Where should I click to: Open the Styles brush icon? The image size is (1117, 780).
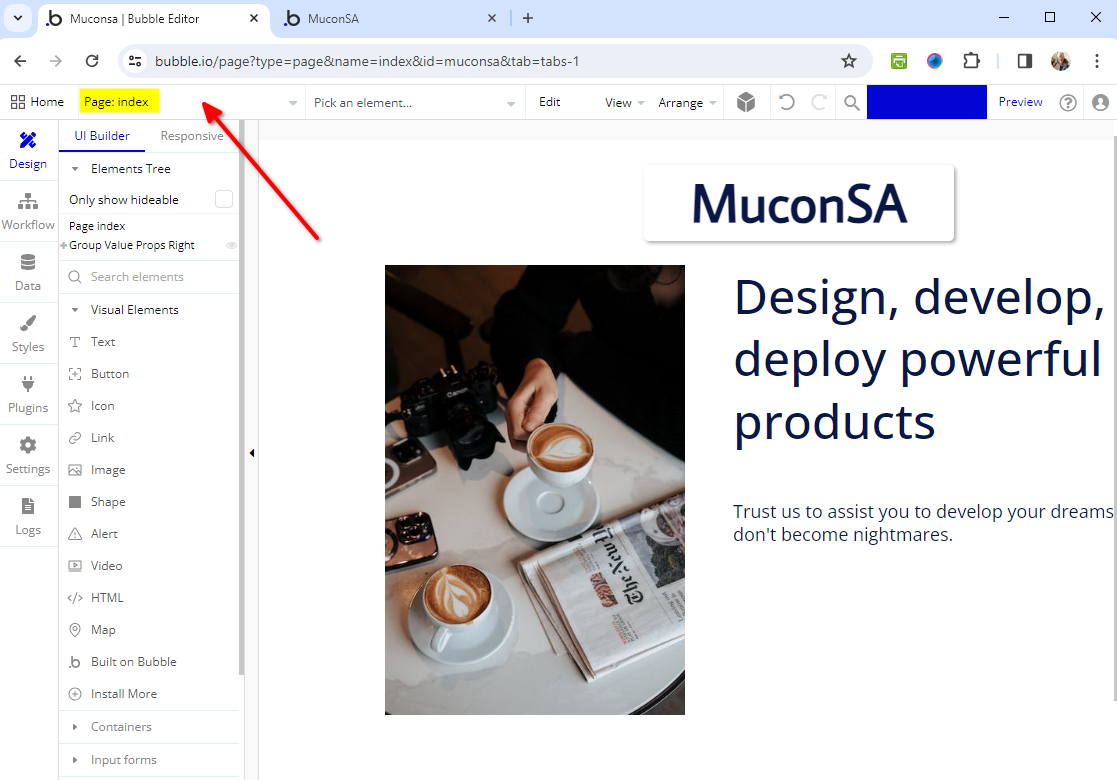[x=28, y=333]
